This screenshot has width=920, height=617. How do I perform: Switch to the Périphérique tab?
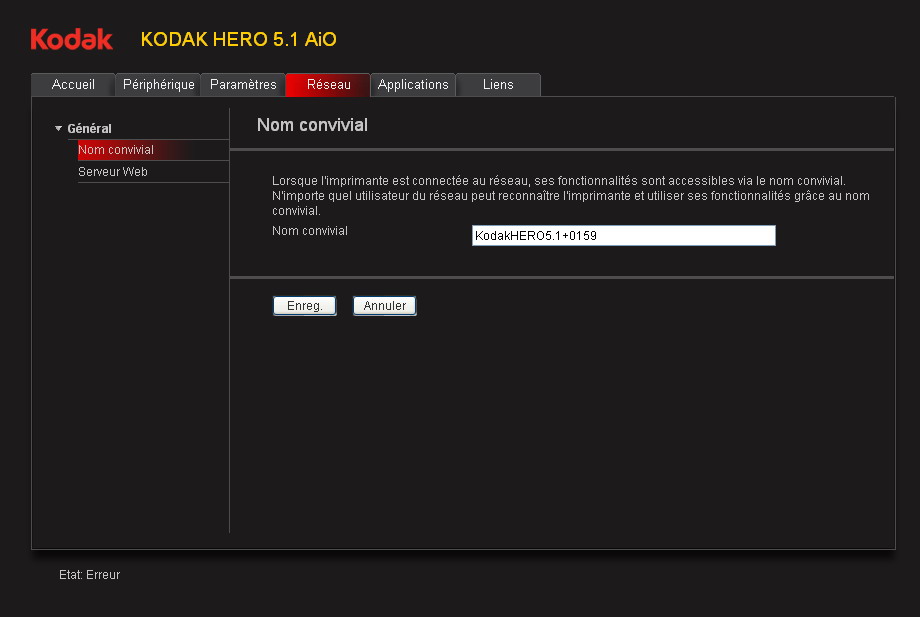point(158,85)
